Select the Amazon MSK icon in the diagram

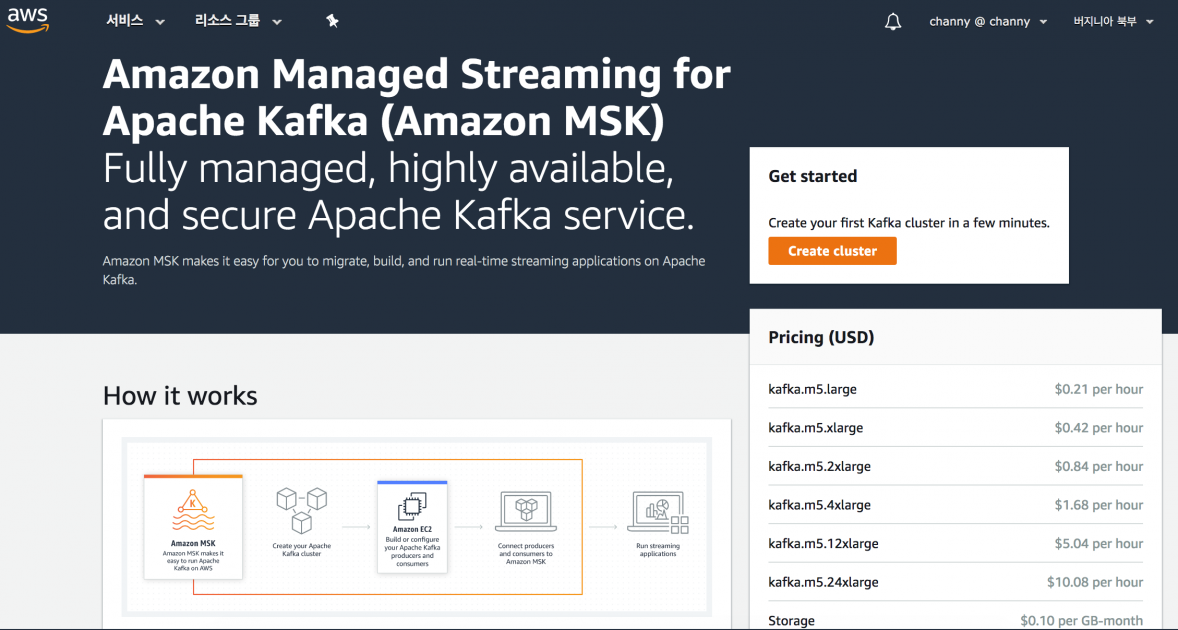tap(192, 510)
